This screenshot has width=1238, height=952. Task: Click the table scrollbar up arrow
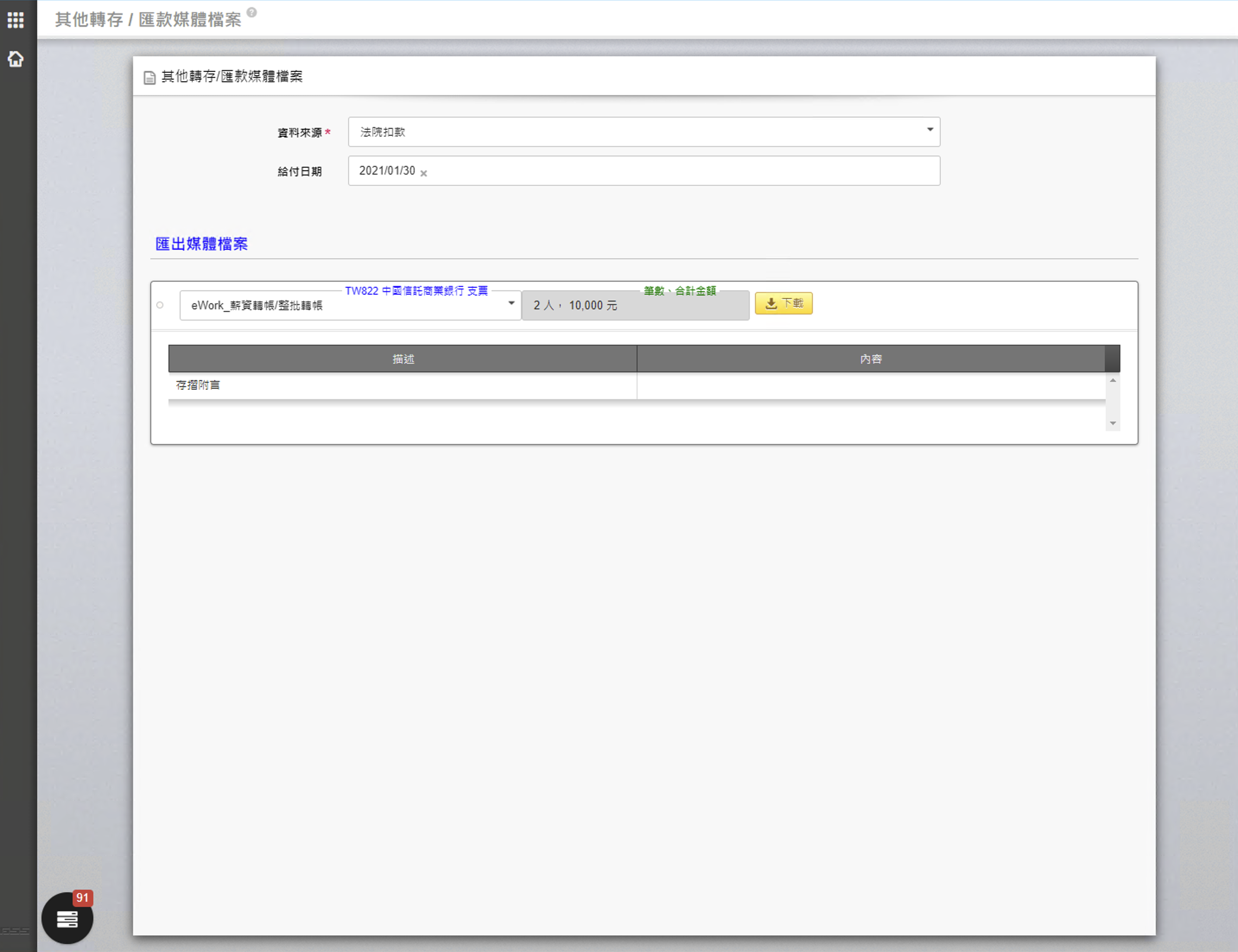pyautogui.click(x=1113, y=380)
